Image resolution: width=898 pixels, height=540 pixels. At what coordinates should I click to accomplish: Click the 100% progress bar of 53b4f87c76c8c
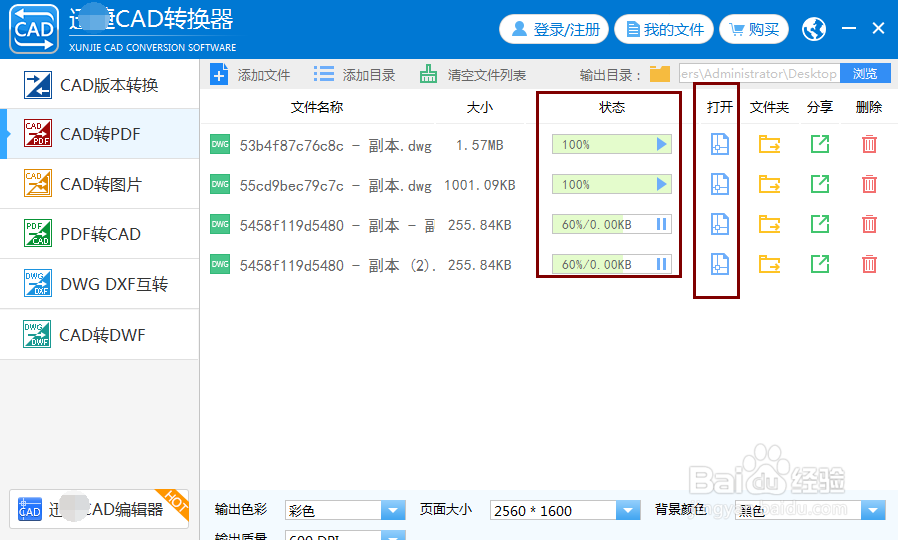[612, 144]
